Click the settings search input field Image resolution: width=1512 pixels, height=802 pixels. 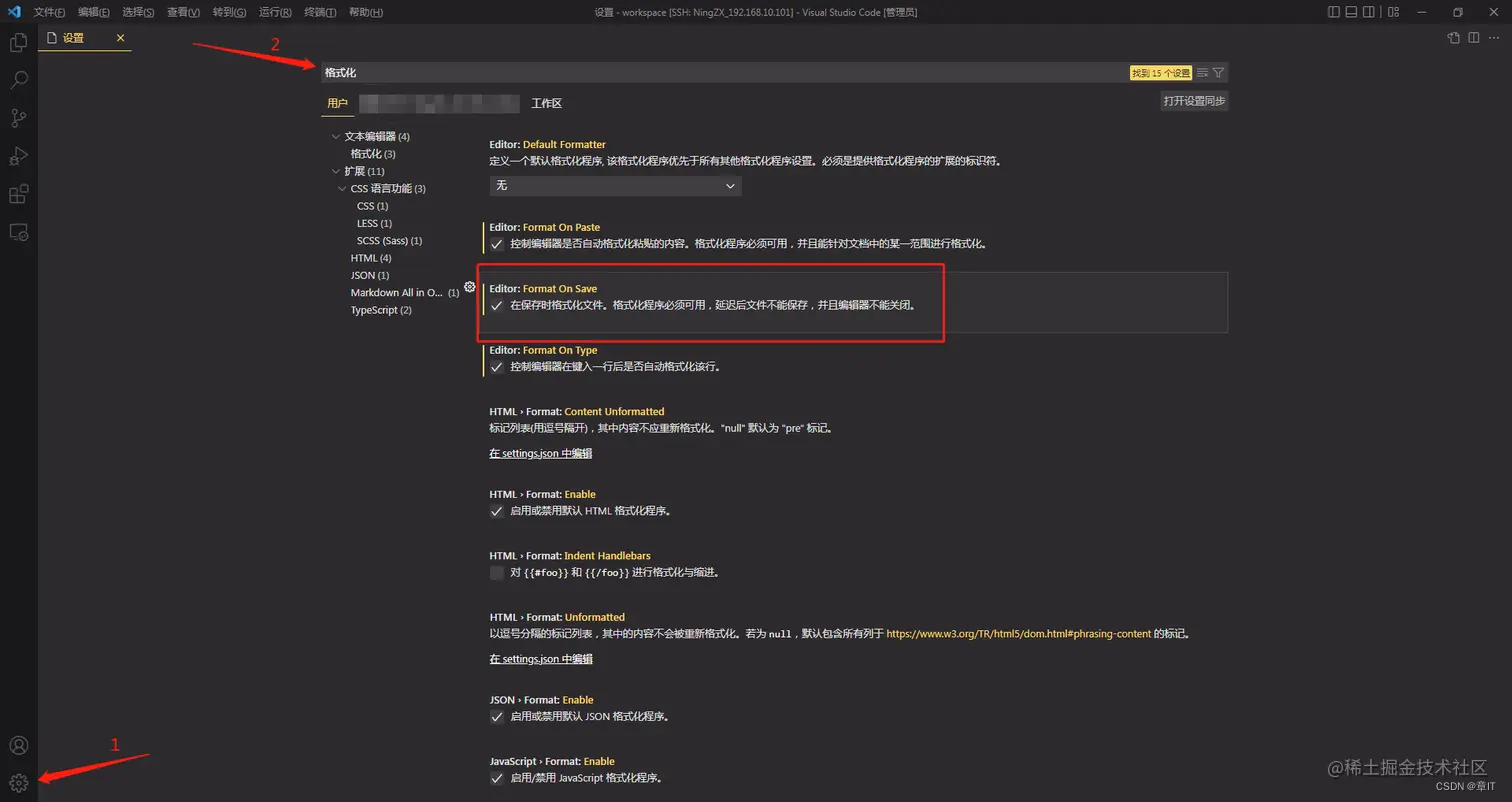(x=724, y=73)
